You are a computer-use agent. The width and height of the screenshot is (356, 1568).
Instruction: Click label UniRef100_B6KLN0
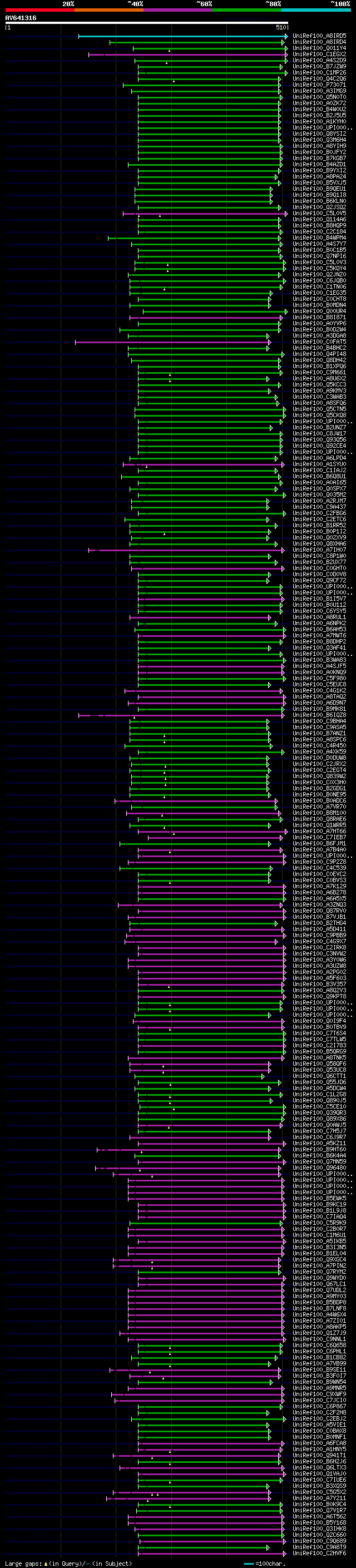[319, 201]
